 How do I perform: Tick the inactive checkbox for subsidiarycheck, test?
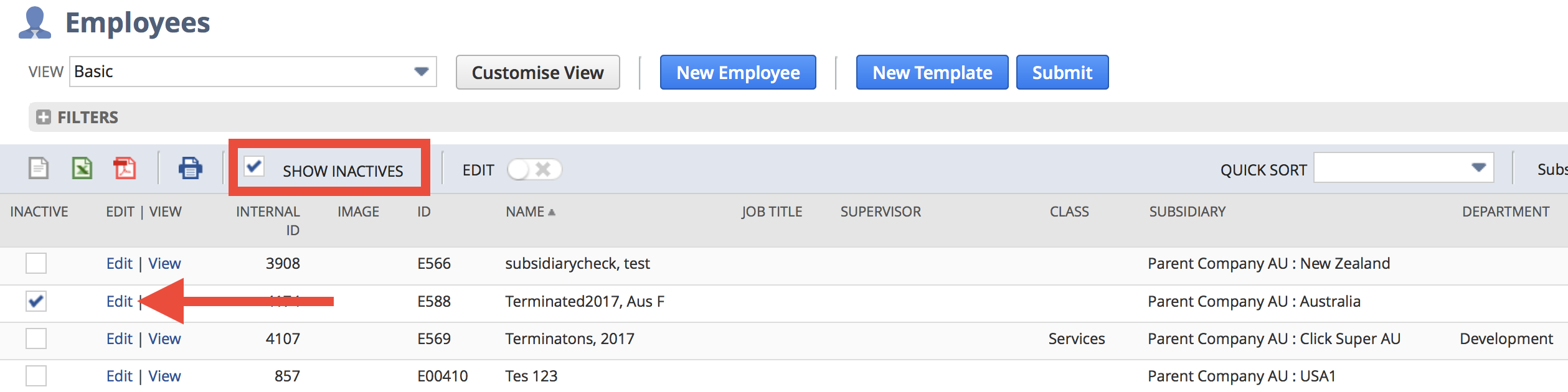35,263
